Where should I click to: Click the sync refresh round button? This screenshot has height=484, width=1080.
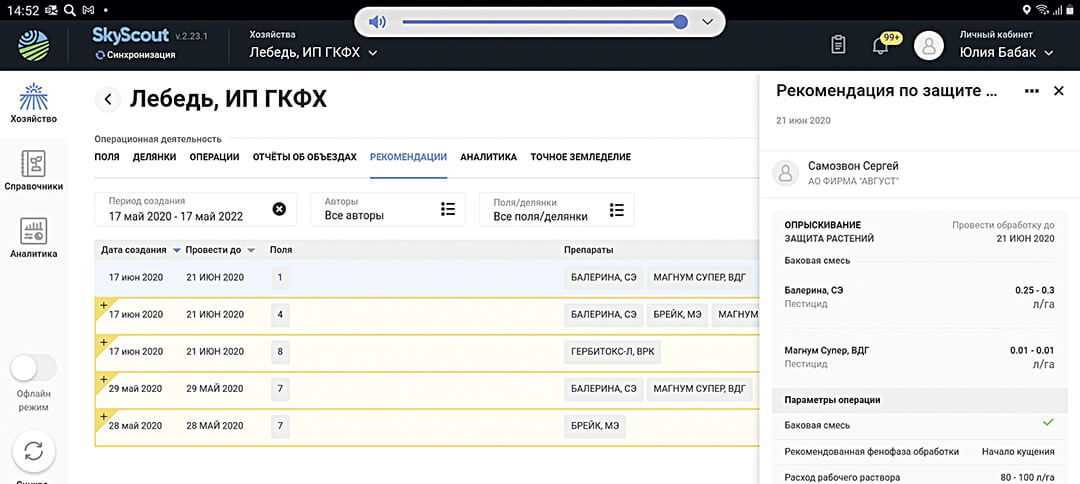(33, 451)
